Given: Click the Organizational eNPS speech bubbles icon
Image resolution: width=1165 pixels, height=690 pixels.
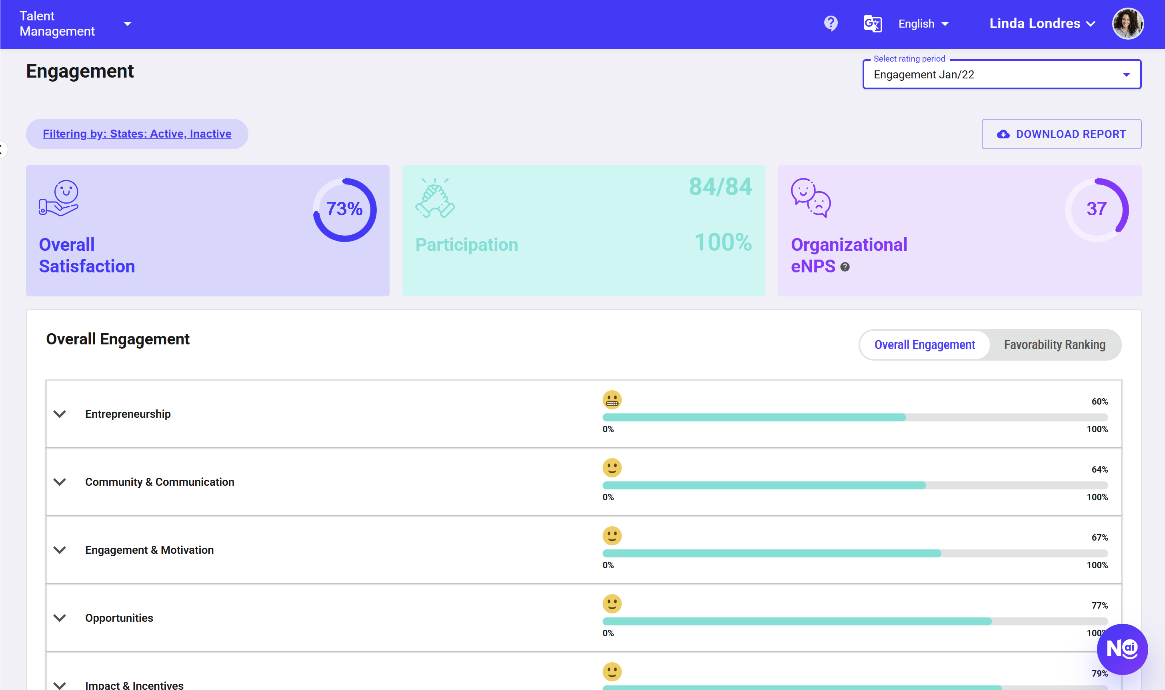Looking at the screenshot, I should [x=811, y=198].
